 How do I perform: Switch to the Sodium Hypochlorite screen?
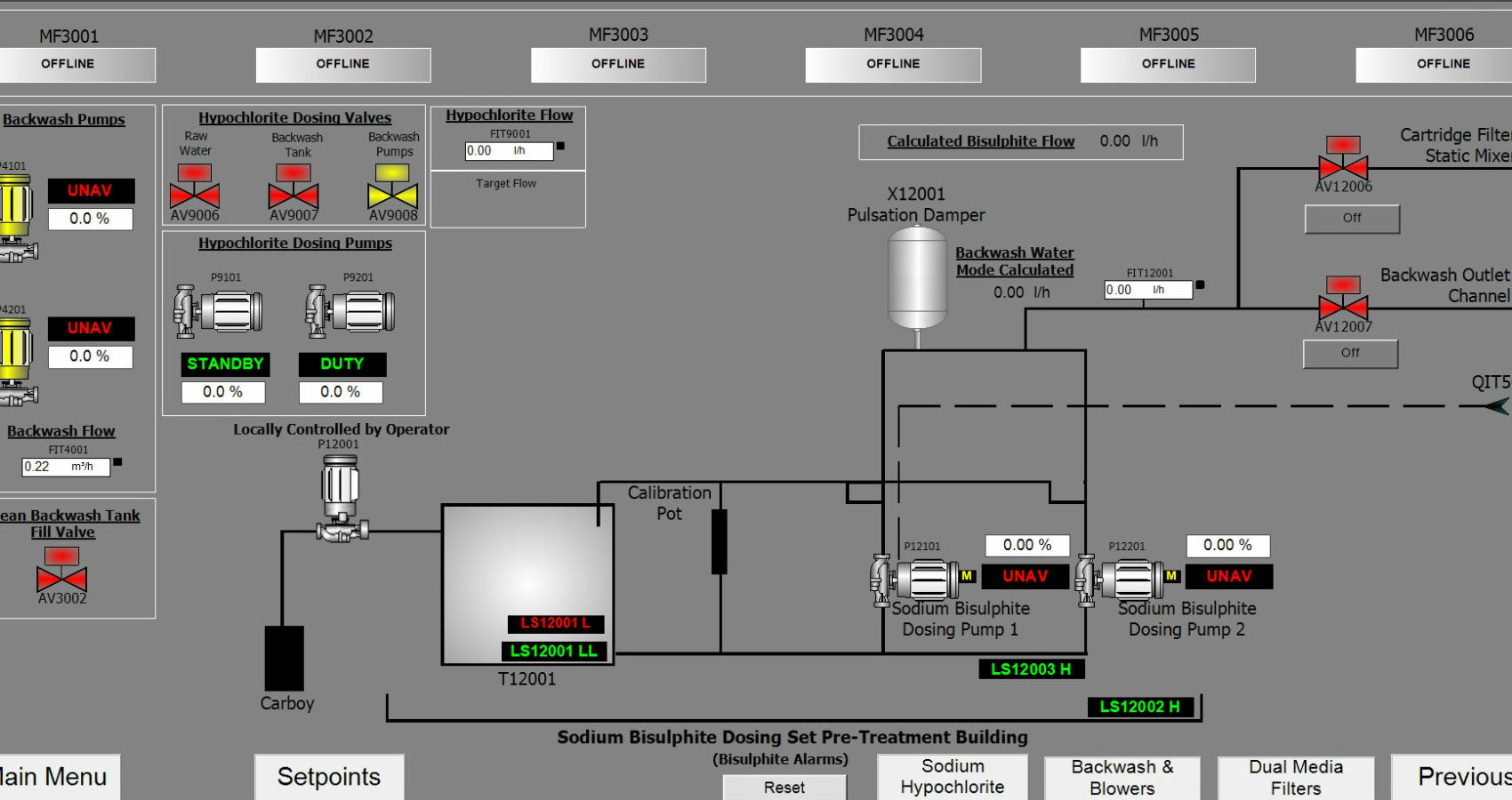click(x=952, y=776)
